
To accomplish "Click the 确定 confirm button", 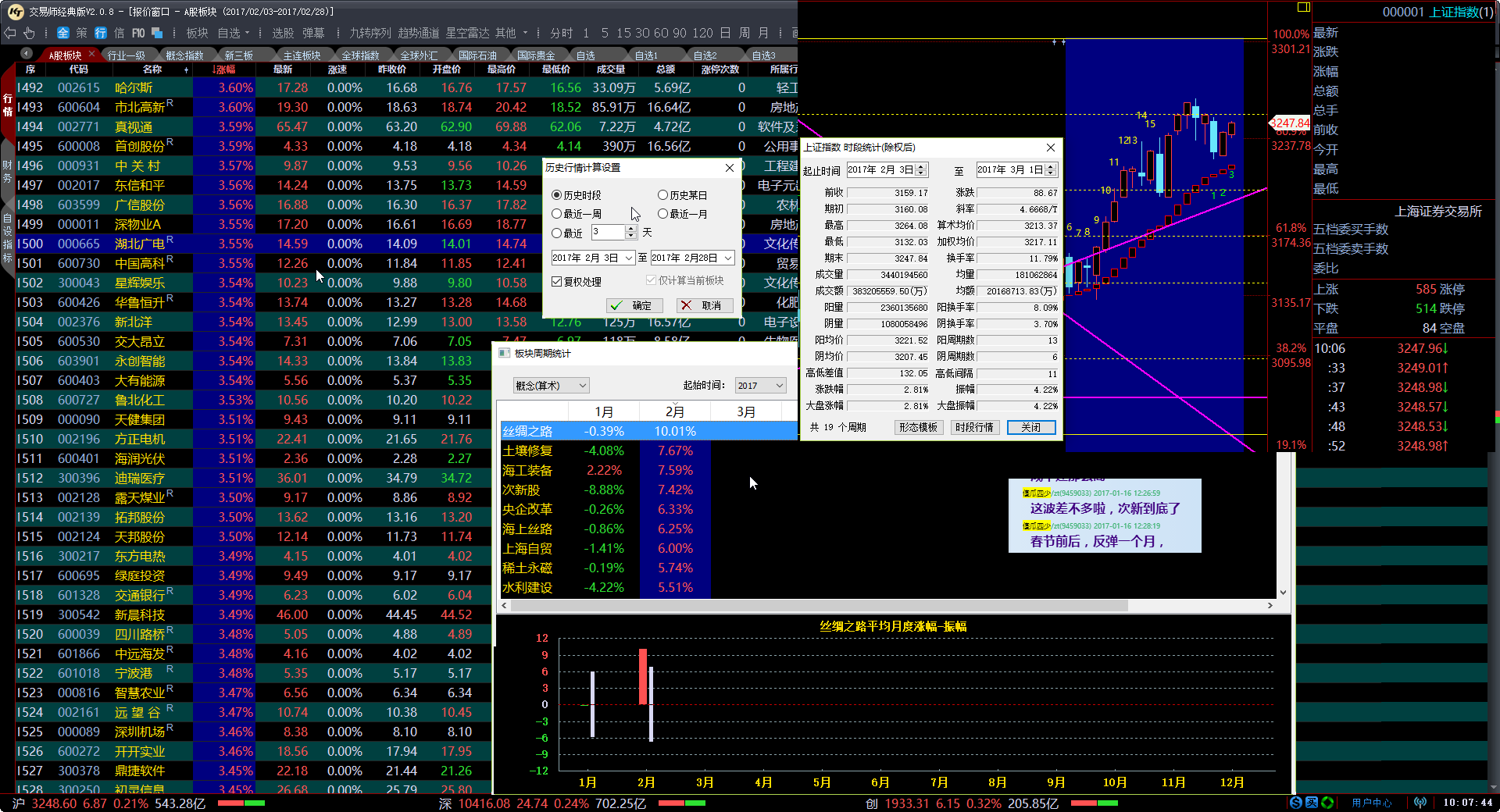I will 634,305.
